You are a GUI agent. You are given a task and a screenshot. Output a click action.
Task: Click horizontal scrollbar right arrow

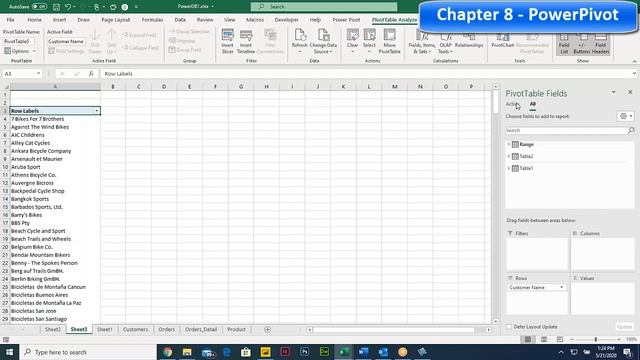489,330
